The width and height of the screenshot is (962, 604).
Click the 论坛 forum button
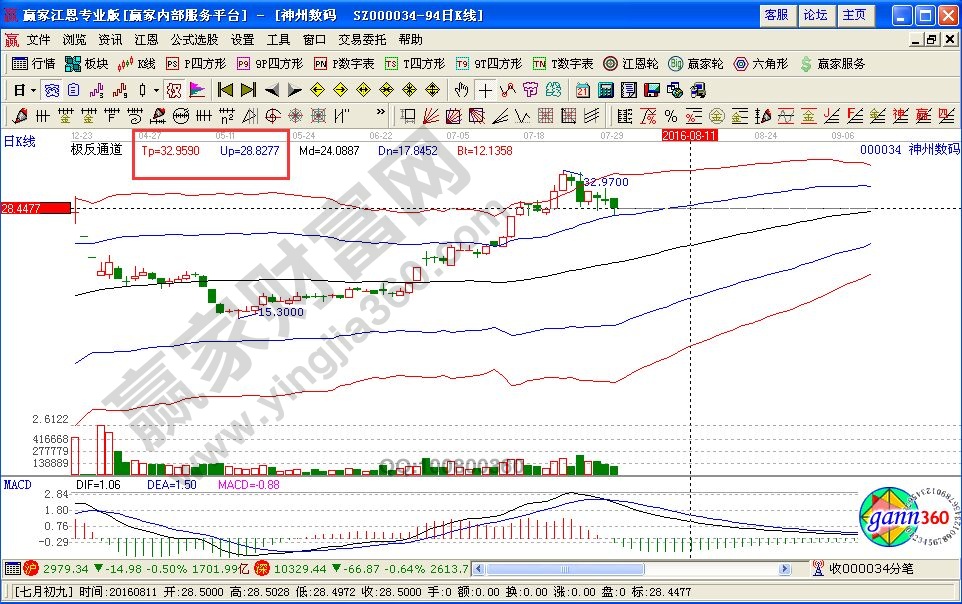815,15
